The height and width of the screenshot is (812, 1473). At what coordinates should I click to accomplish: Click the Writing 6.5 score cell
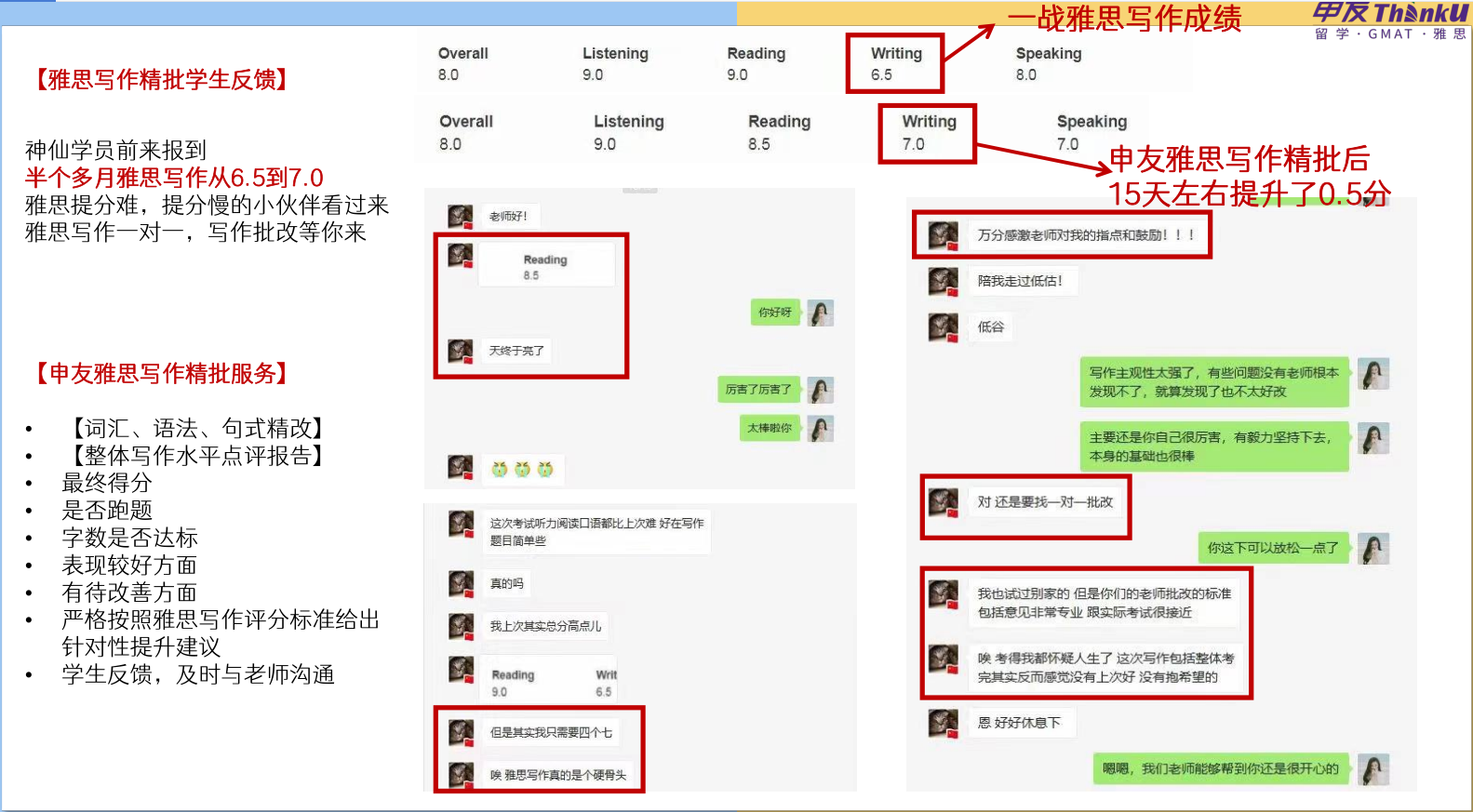coord(896,64)
